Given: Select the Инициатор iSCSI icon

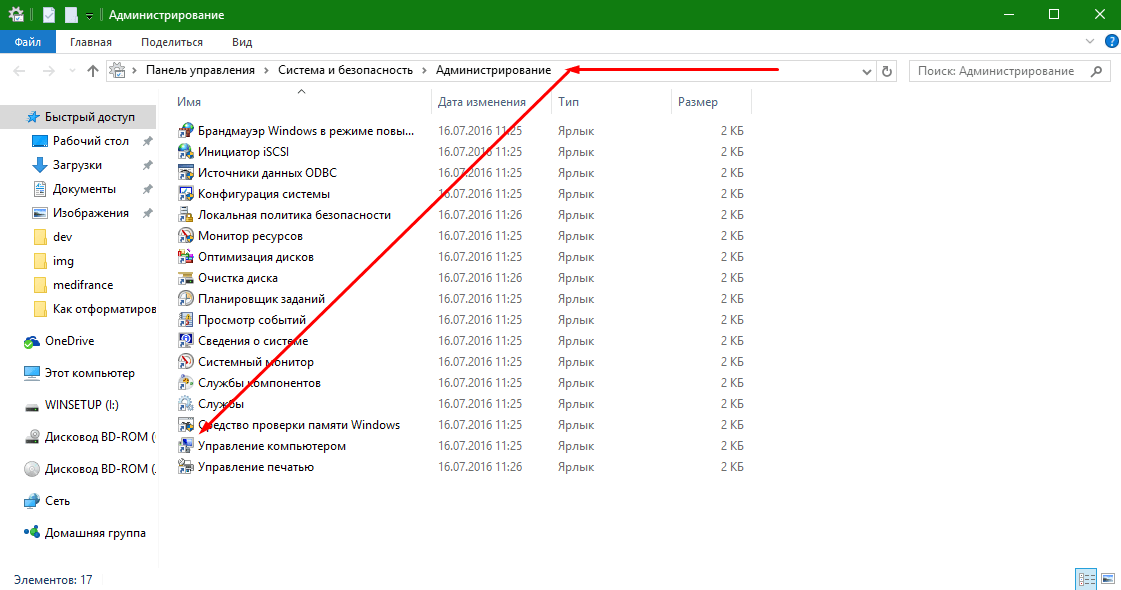Looking at the screenshot, I should tap(185, 152).
